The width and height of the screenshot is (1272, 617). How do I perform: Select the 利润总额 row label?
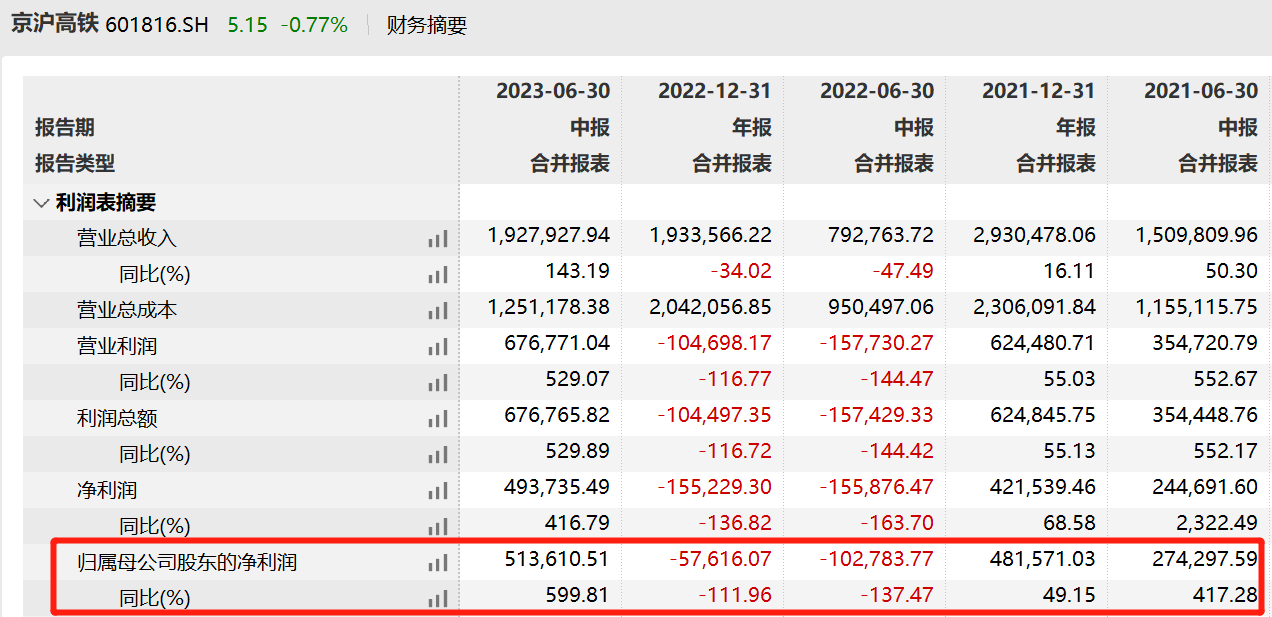click(117, 418)
